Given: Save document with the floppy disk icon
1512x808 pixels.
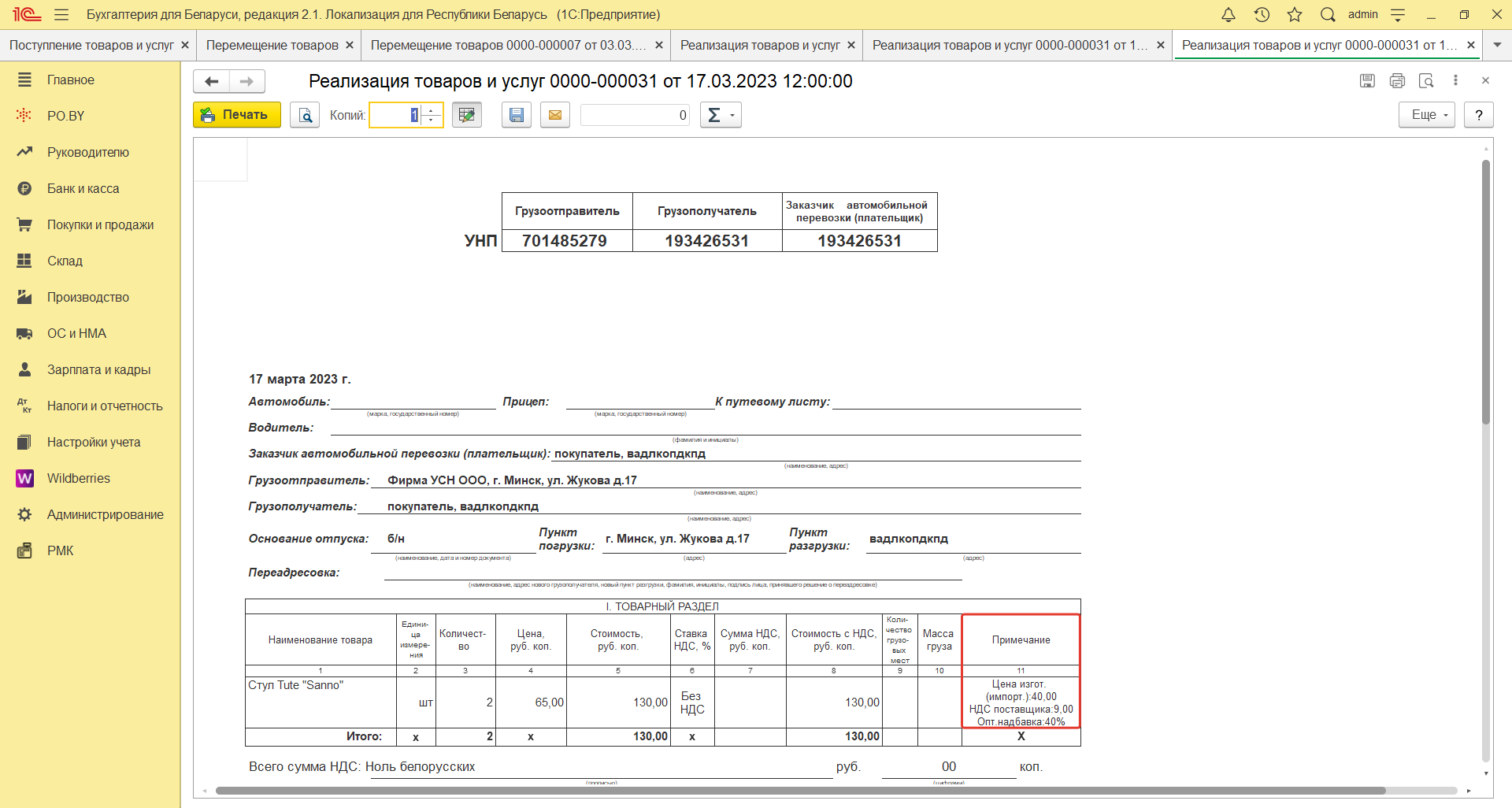Looking at the screenshot, I should click(x=517, y=115).
